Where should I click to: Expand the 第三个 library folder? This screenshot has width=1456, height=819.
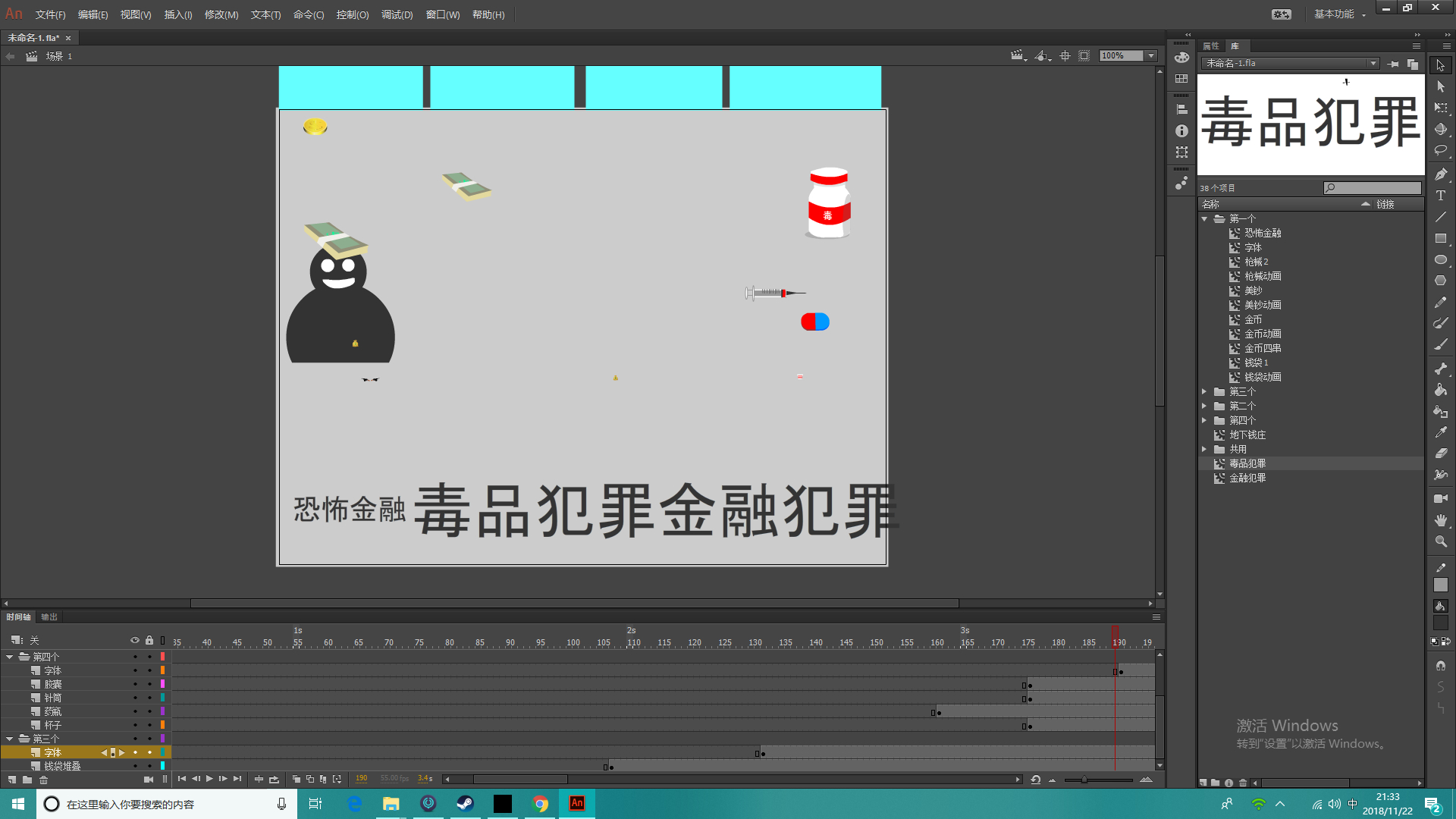point(1204,392)
